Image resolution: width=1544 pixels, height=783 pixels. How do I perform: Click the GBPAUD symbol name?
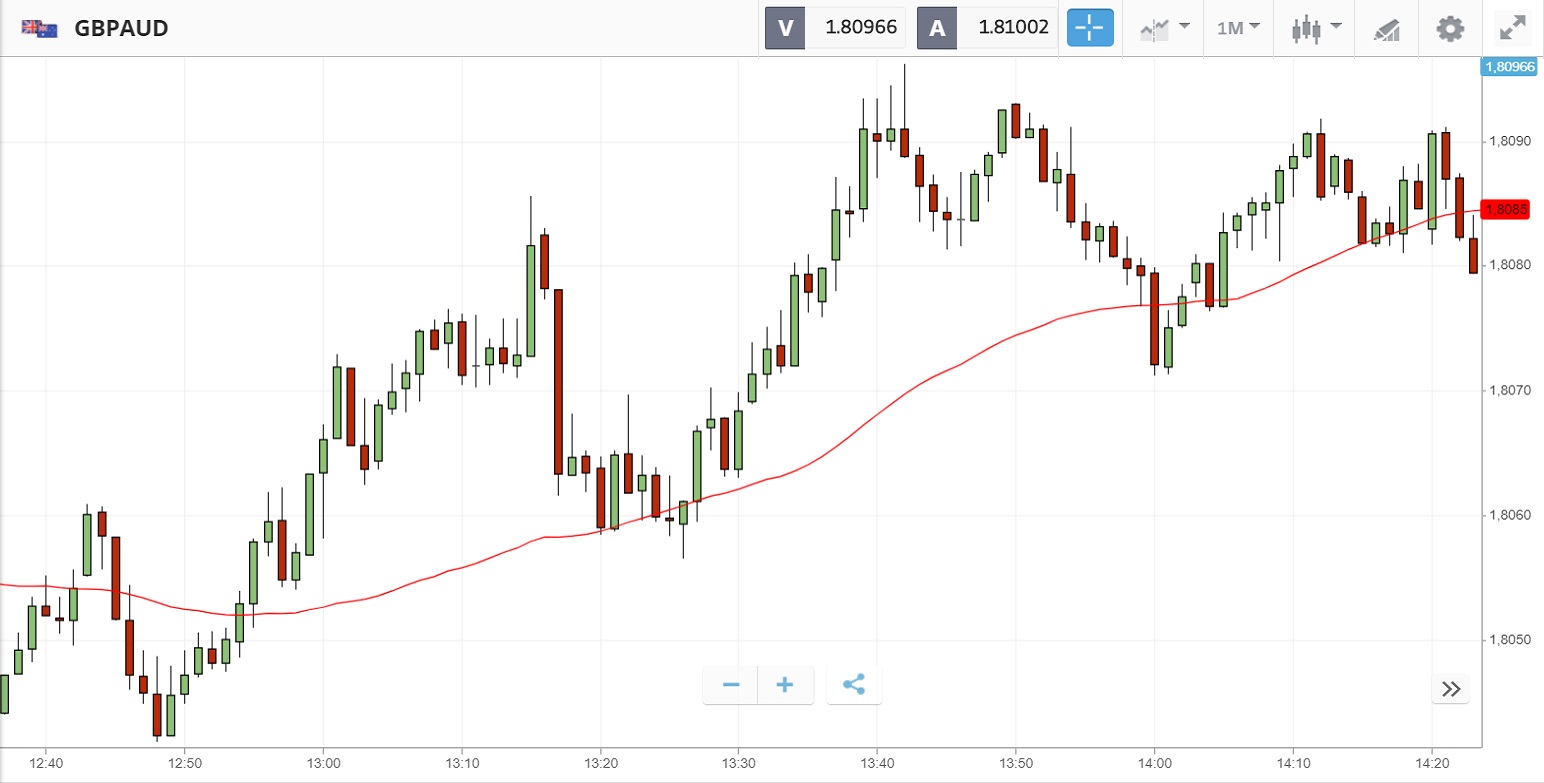coord(121,28)
